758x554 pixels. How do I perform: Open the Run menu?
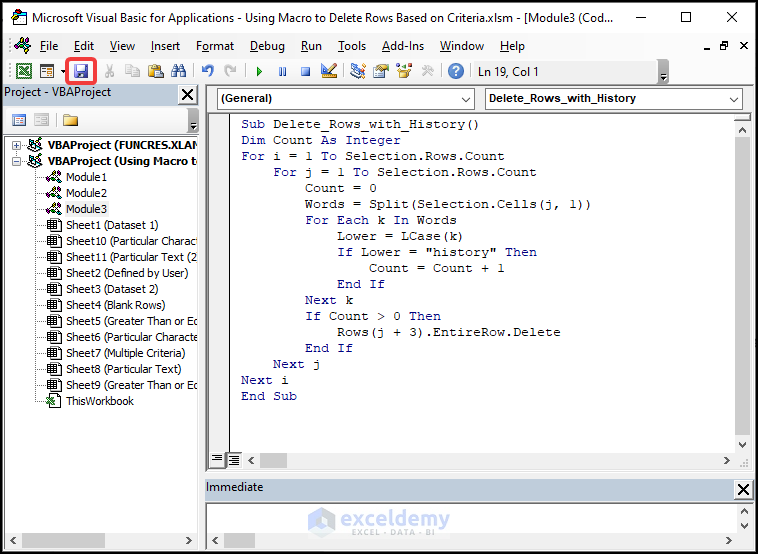[311, 46]
